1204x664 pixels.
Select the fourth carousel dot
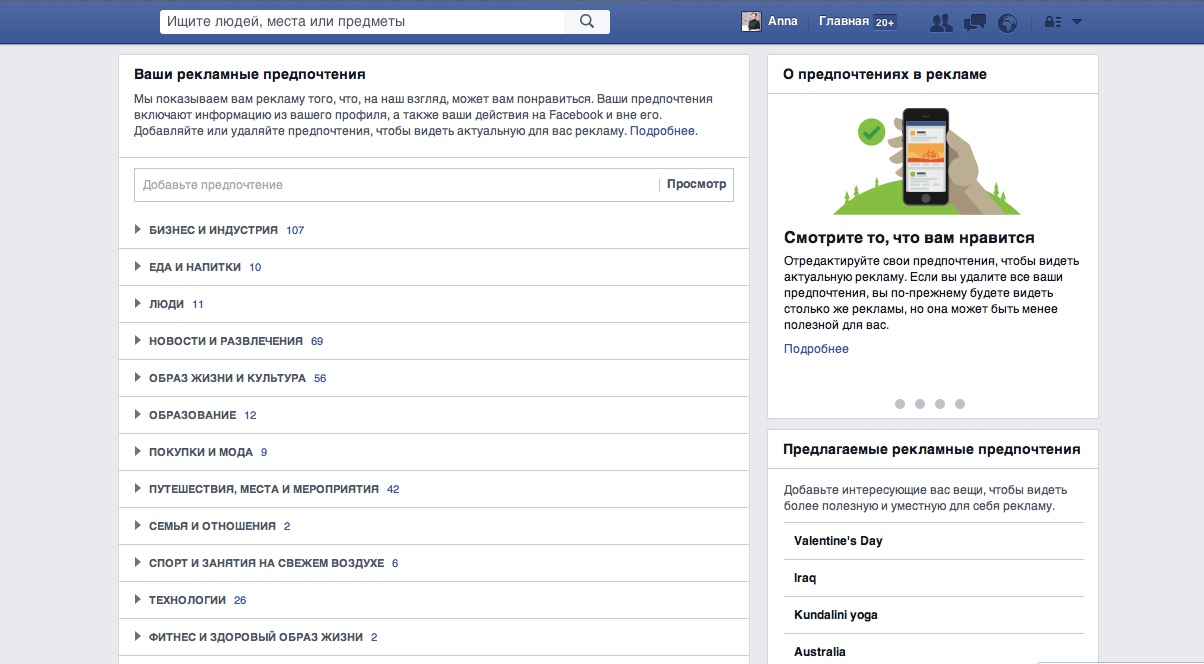pyautogui.click(x=960, y=404)
